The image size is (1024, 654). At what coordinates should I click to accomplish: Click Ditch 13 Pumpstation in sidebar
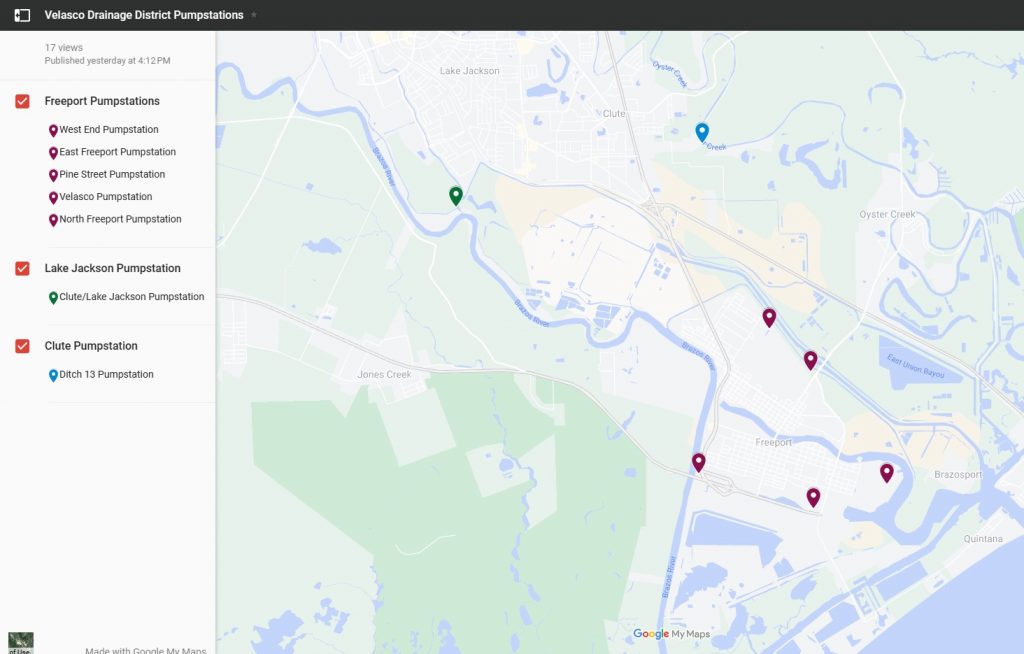(x=106, y=375)
